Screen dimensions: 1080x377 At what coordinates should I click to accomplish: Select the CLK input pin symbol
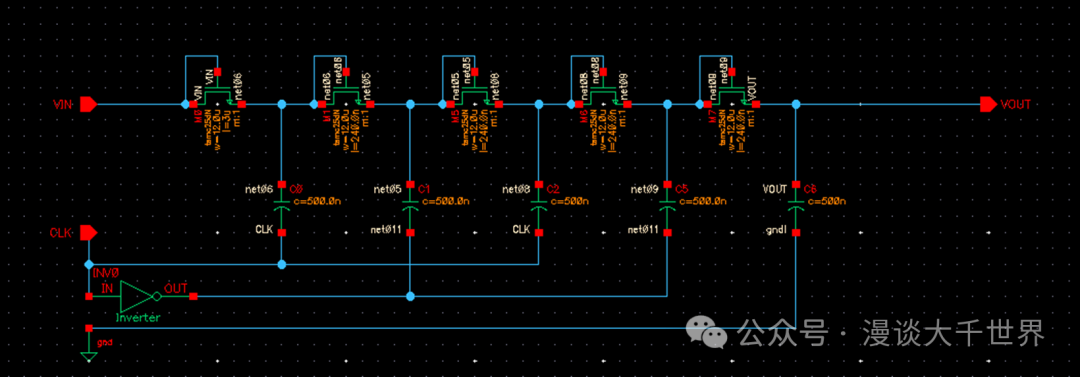87,233
